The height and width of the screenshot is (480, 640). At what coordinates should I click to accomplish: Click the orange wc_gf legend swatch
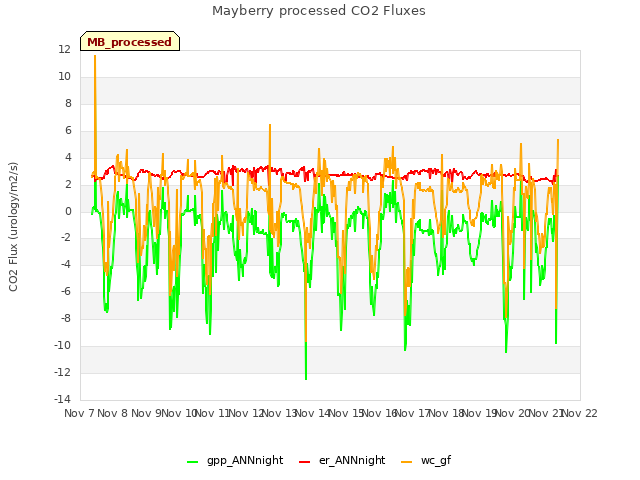(x=407, y=462)
